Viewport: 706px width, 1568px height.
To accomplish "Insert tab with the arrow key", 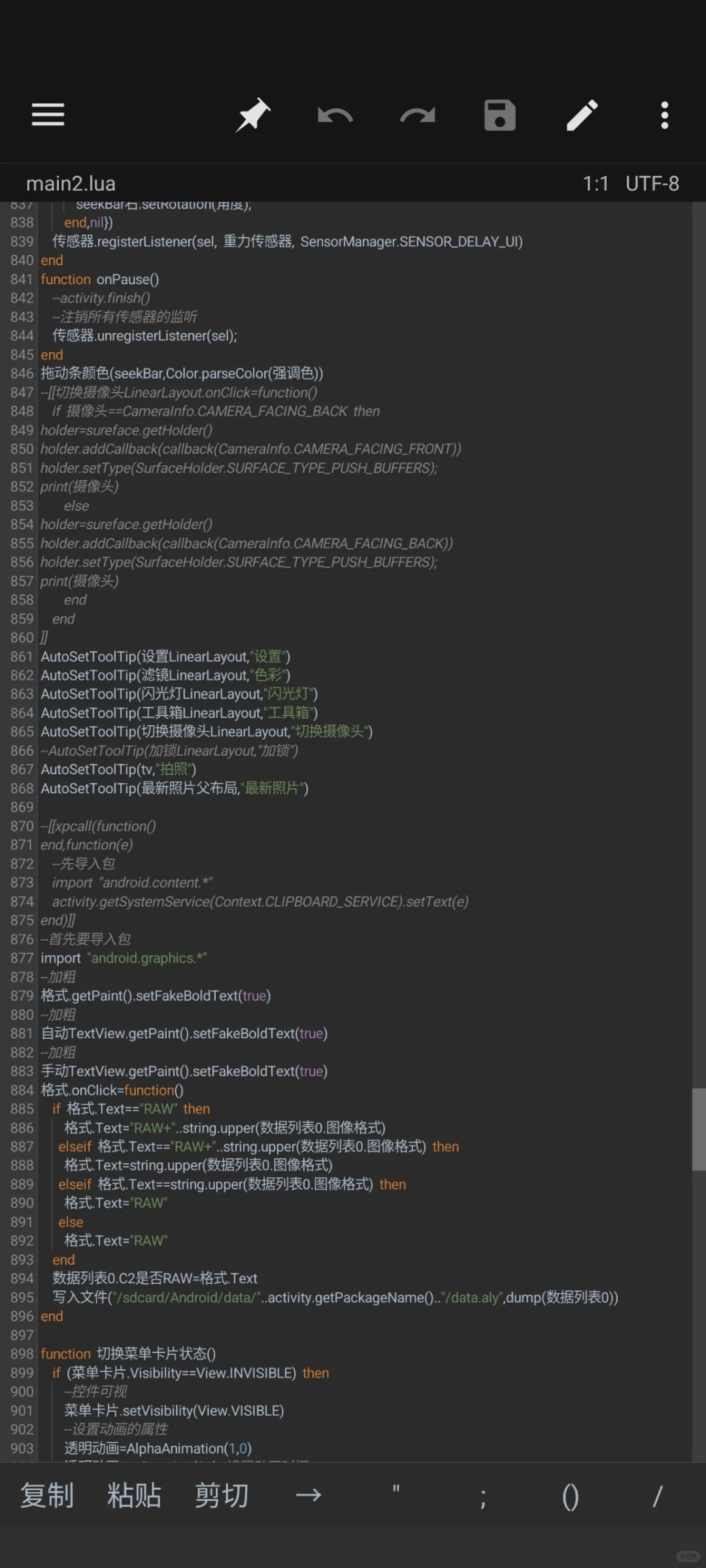I will click(x=309, y=1495).
